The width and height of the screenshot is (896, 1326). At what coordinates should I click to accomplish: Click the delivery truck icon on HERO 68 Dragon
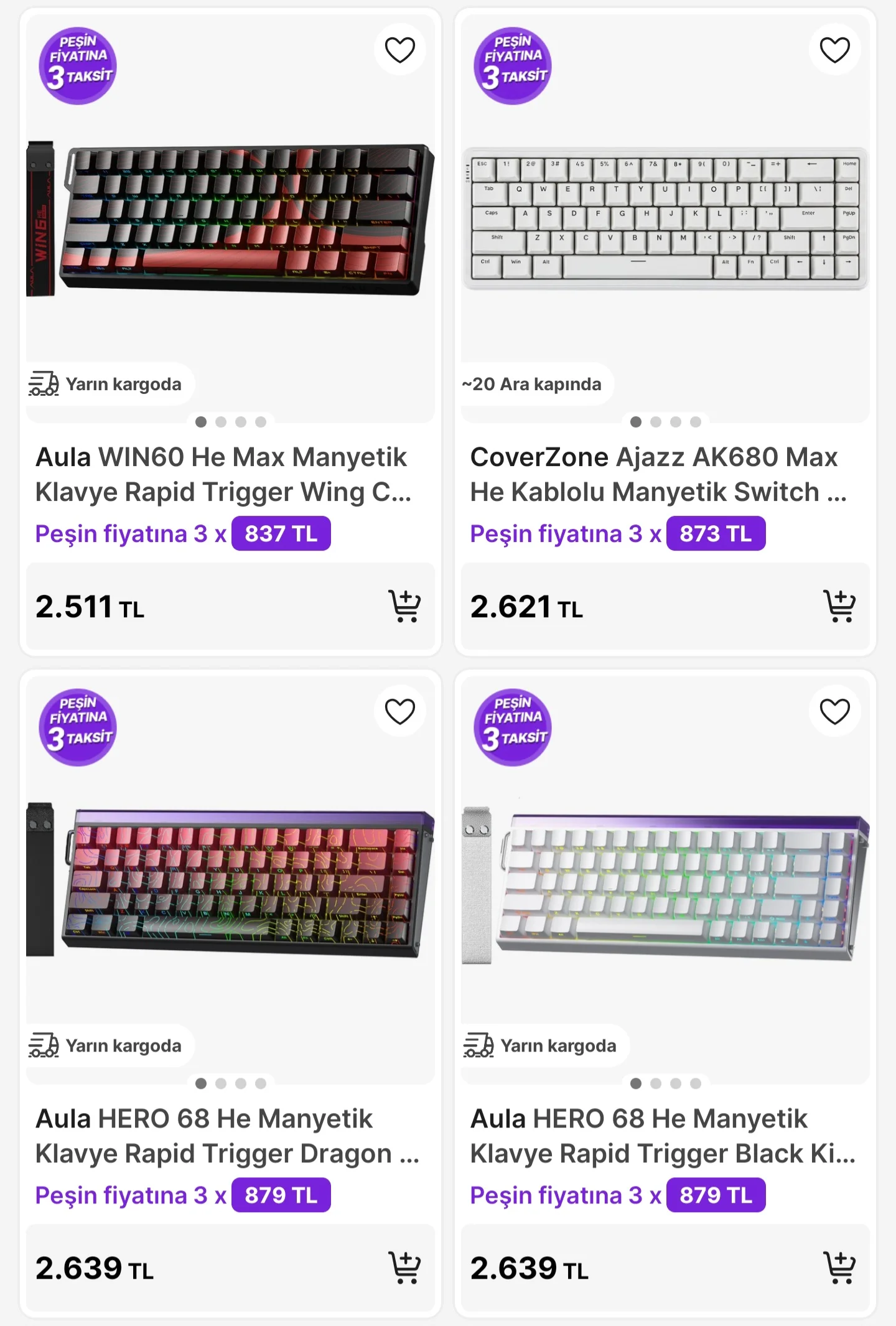pos(44,1045)
